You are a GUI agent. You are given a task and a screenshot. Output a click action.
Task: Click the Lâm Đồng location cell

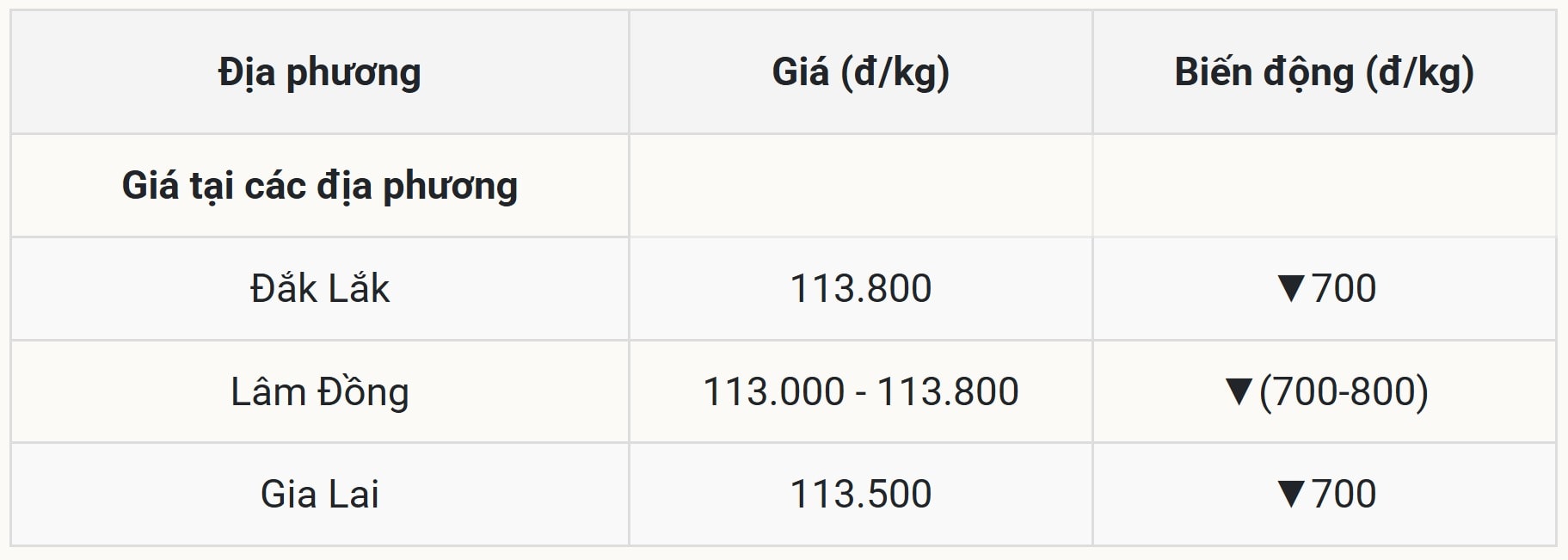319,392
